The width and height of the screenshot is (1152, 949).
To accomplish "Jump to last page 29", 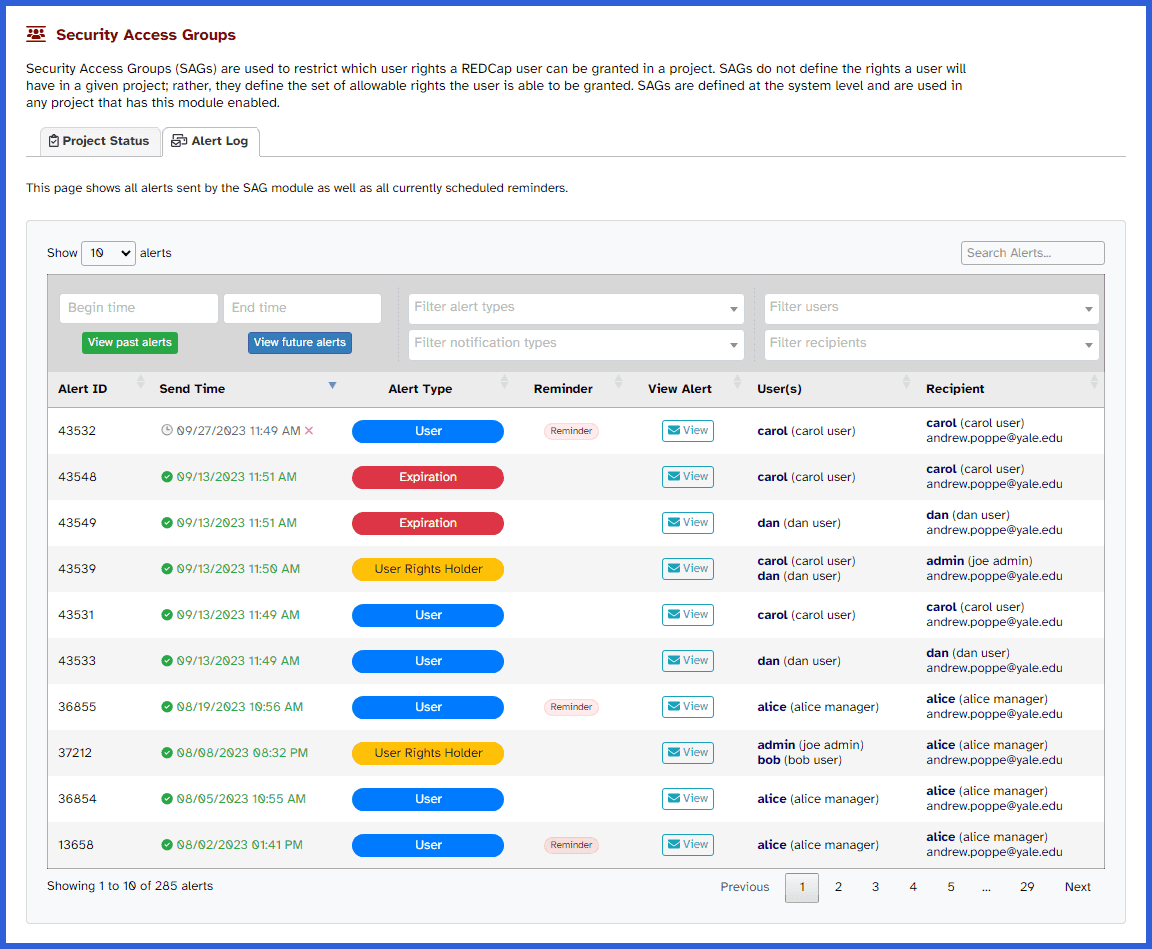I will (1027, 887).
